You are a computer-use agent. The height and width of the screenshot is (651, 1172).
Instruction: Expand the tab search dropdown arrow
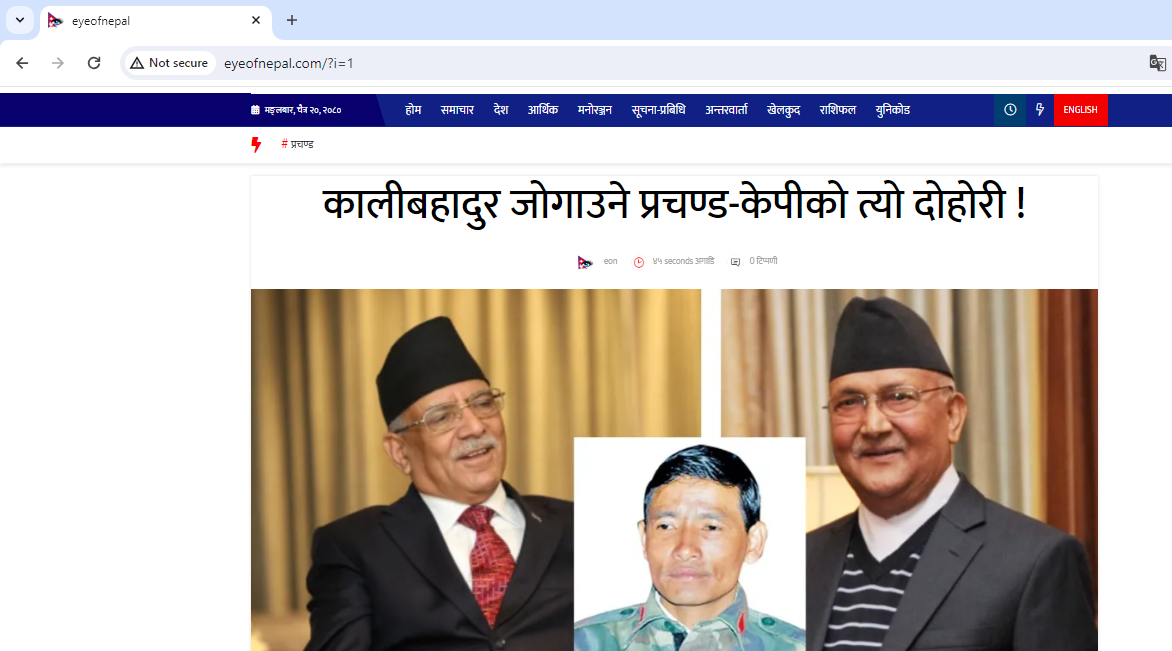[20, 20]
